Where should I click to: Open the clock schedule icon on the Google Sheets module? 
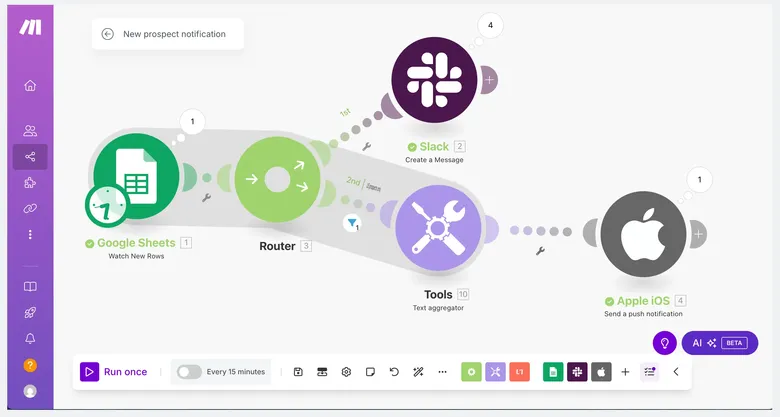[107, 206]
